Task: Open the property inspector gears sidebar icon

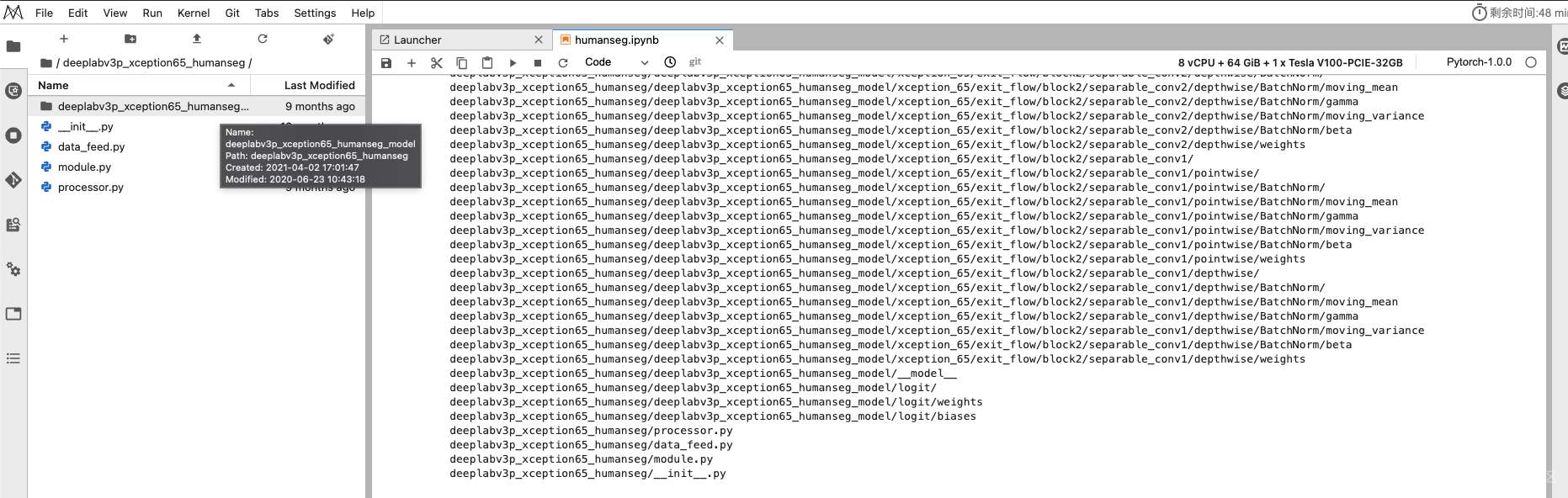Action: 13,269
